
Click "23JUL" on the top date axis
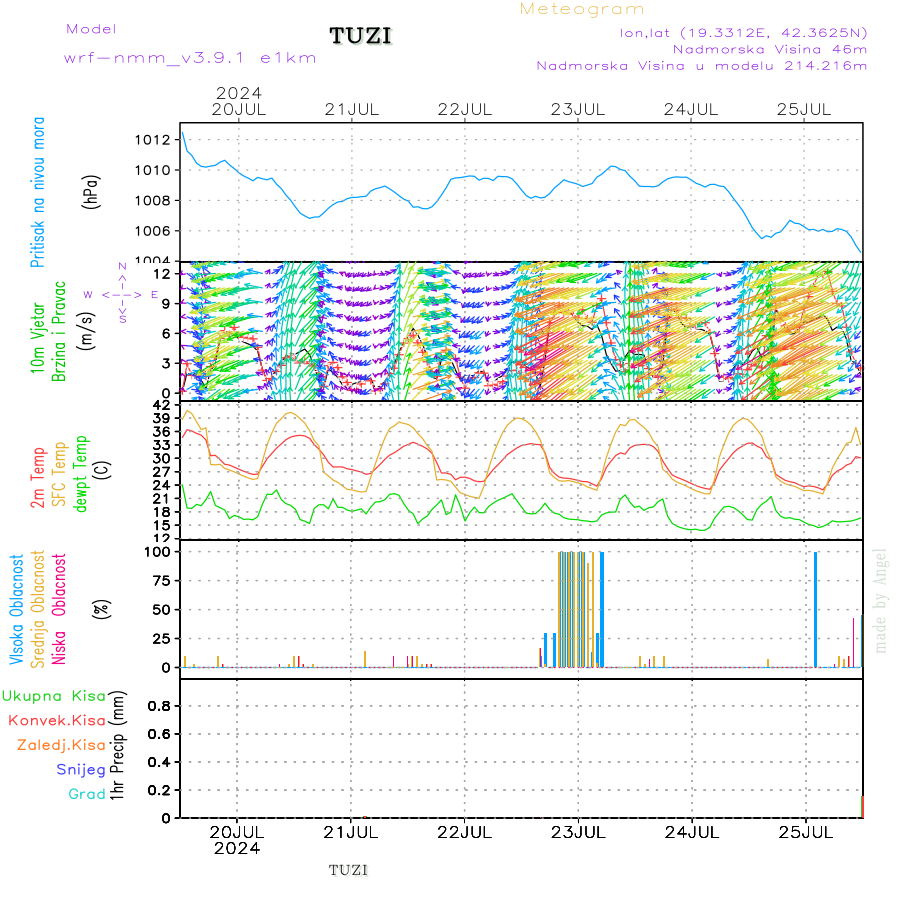(x=578, y=110)
